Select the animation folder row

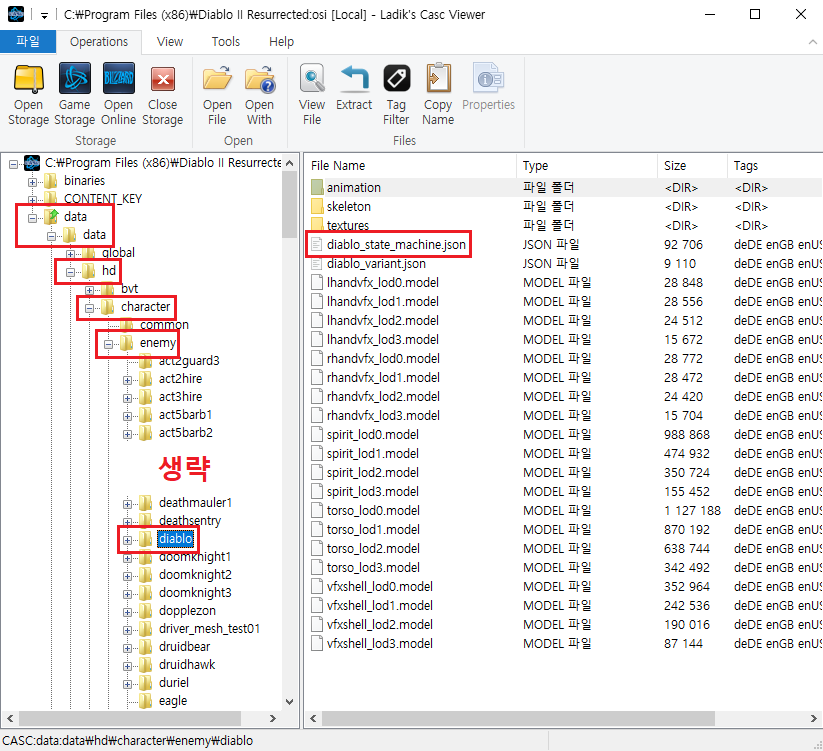click(x=564, y=187)
